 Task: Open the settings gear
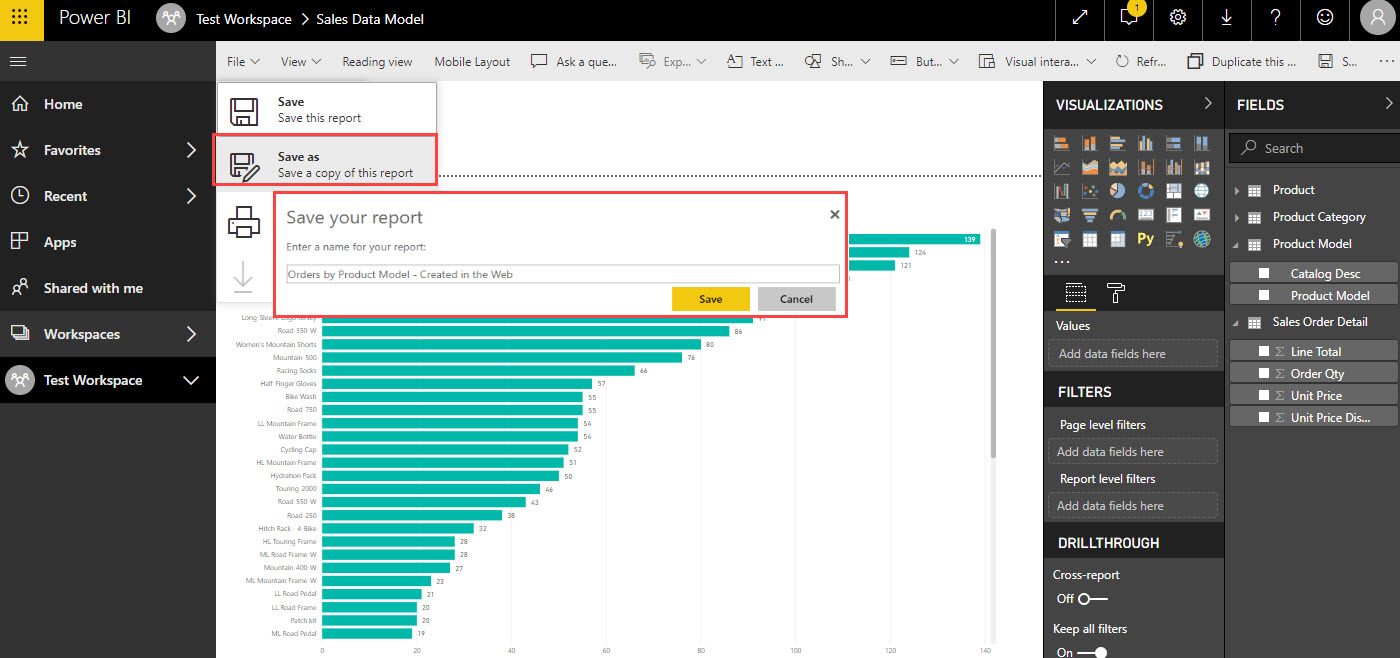(1178, 18)
